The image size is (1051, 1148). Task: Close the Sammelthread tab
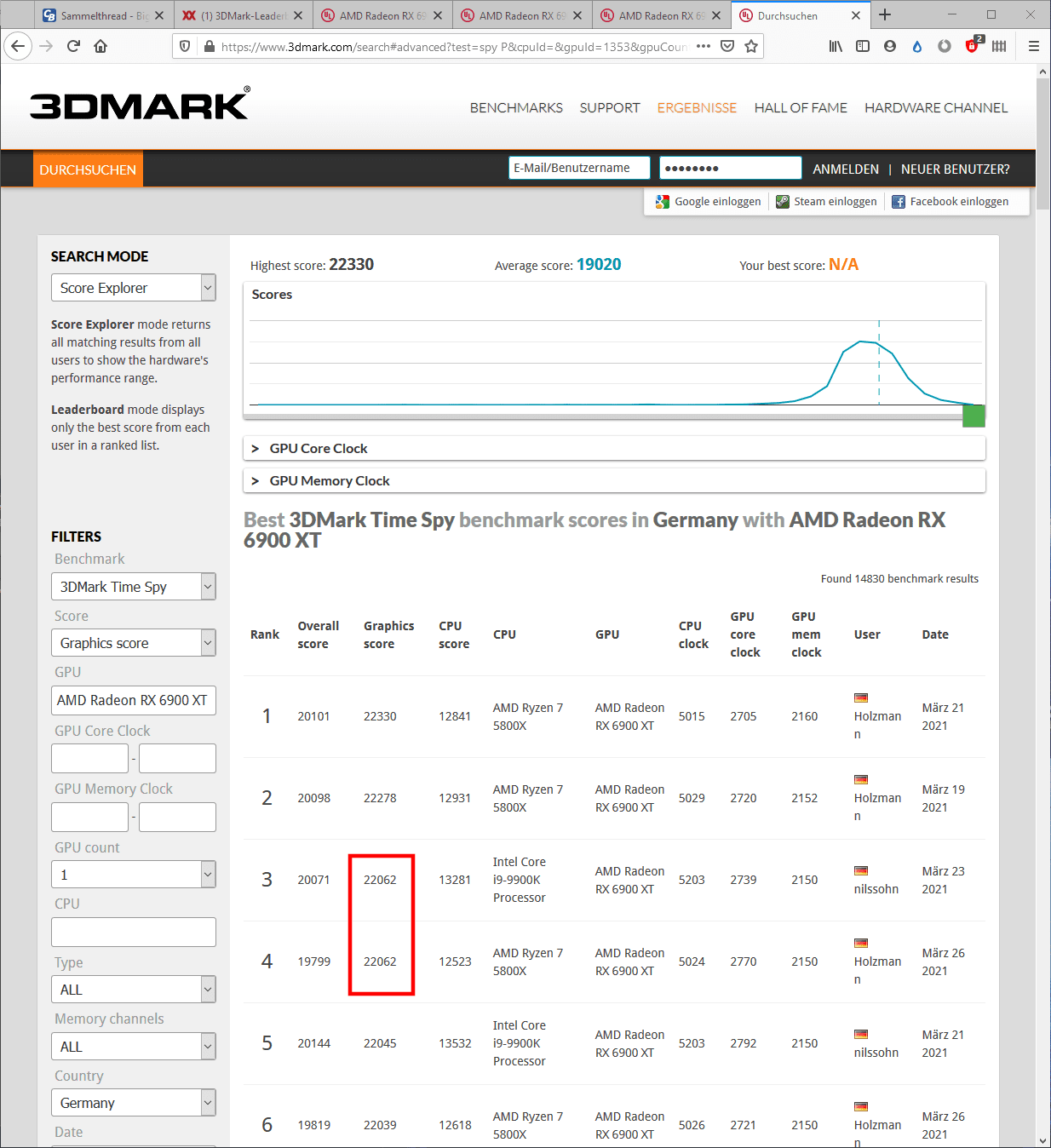pos(158,15)
